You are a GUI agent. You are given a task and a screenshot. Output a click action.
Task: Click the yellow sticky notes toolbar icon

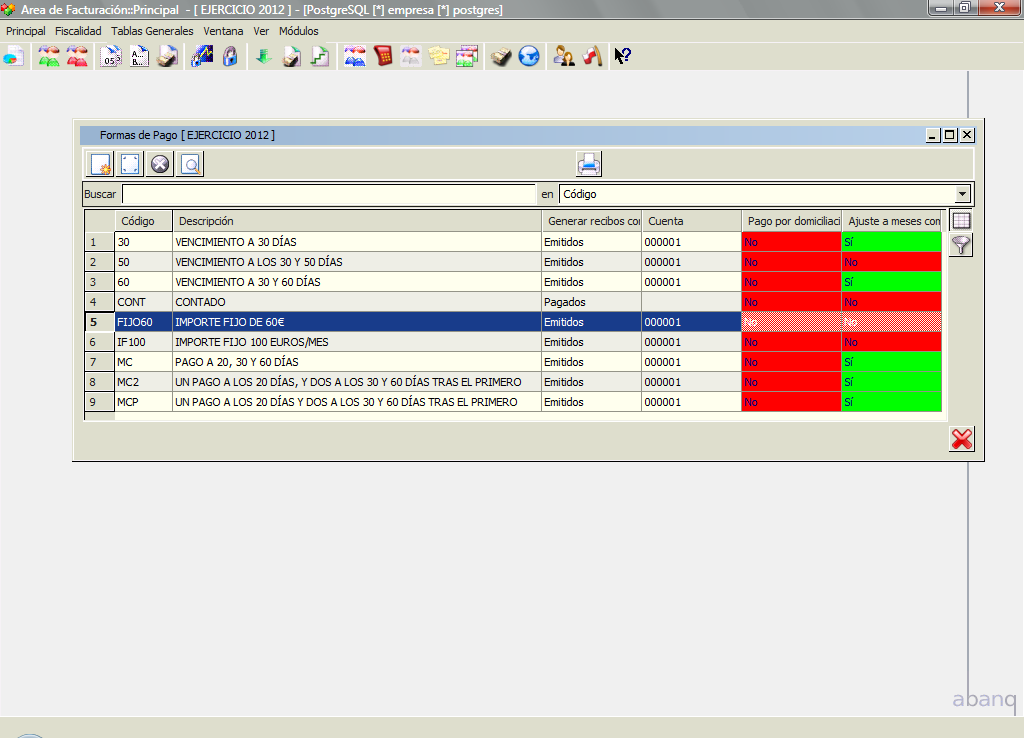(x=439, y=56)
